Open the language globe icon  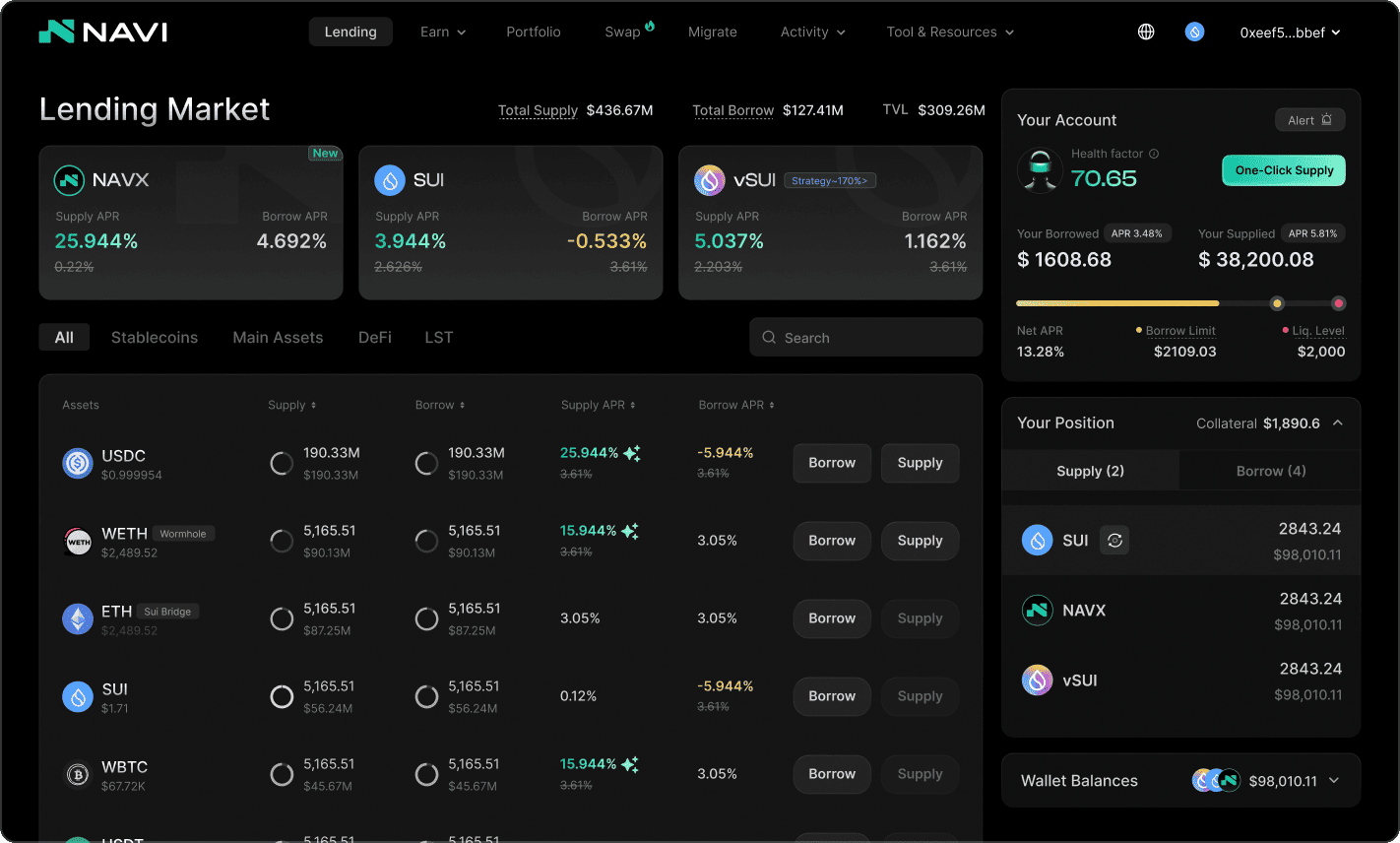(1146, 31)
